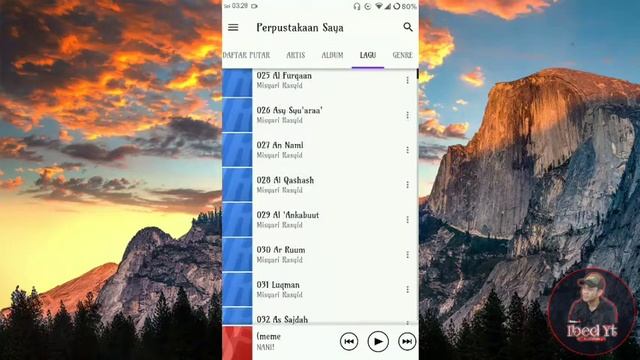The image size is (640, 360).
Task: Tap the search magnifier icon
Action: (408, 27)
